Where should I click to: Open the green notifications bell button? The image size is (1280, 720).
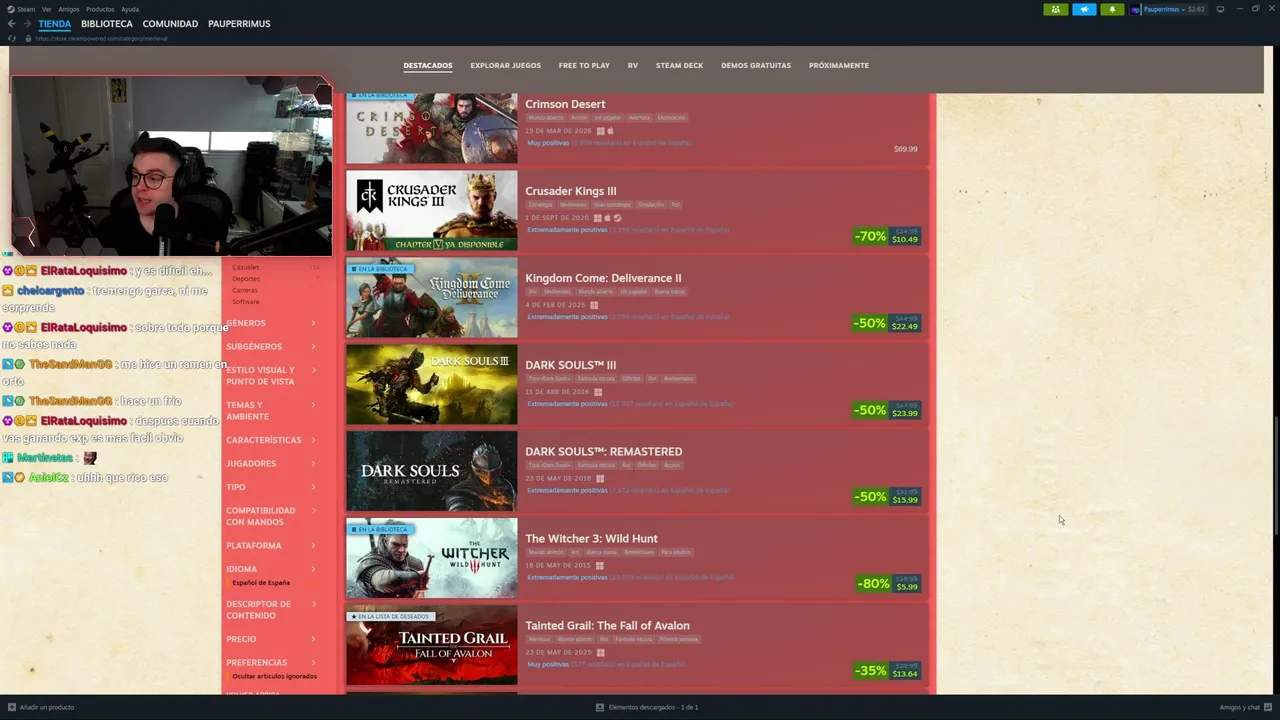point(1112,9)
